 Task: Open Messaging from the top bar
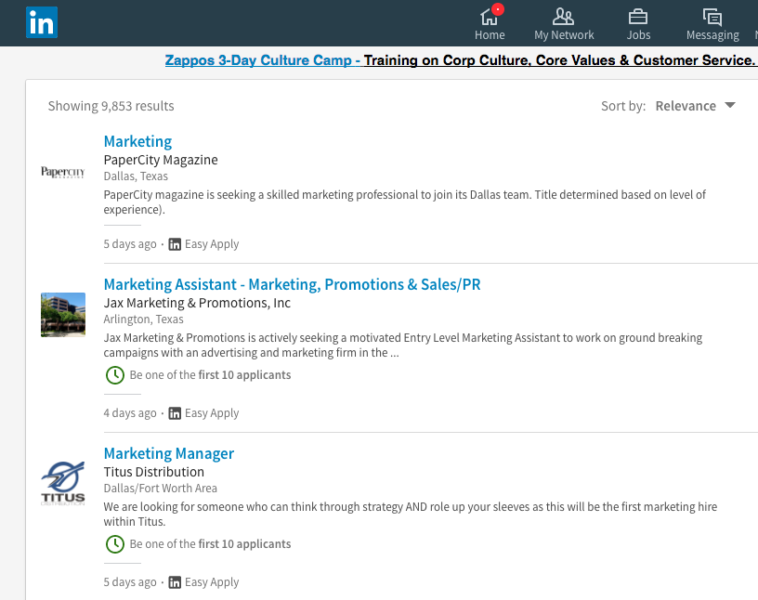[x=712, y=24]
